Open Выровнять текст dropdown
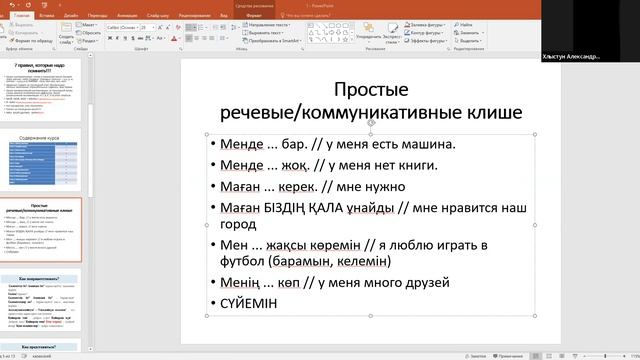This screenshot has width=640, height=360. [263, 33]
